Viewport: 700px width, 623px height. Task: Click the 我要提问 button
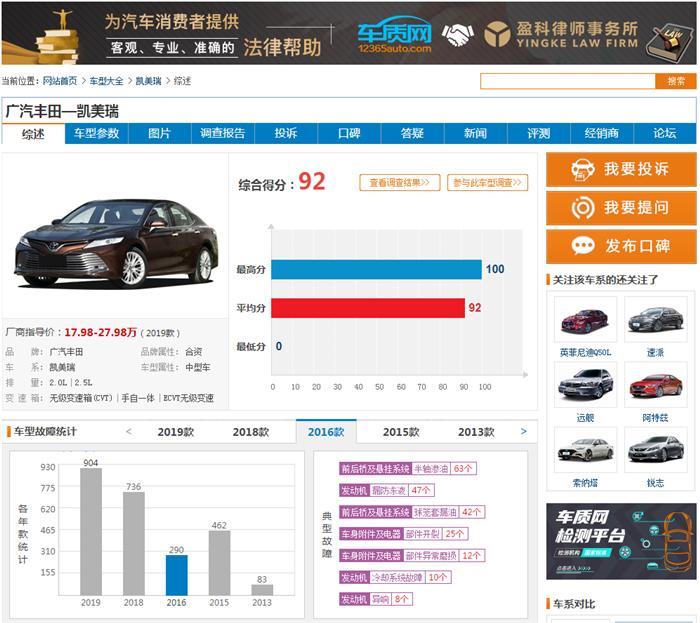click(x=621, y=208)
